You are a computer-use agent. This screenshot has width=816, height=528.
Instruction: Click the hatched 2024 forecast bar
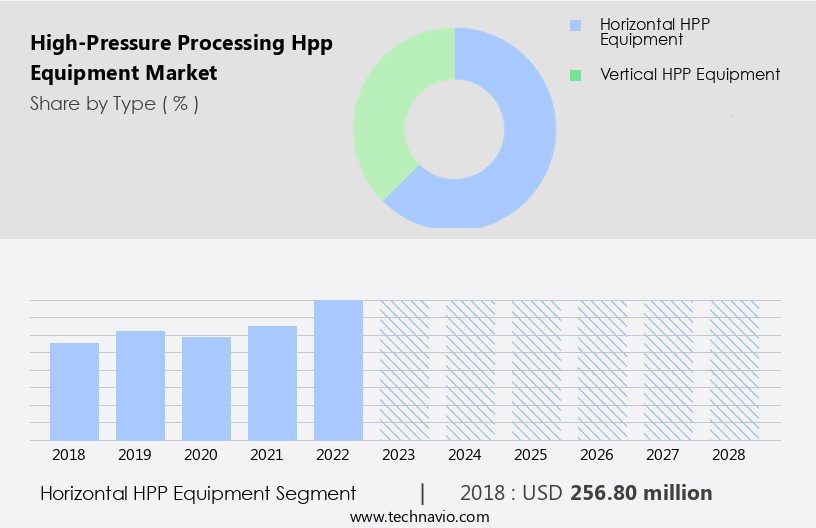tap(470, 370)
